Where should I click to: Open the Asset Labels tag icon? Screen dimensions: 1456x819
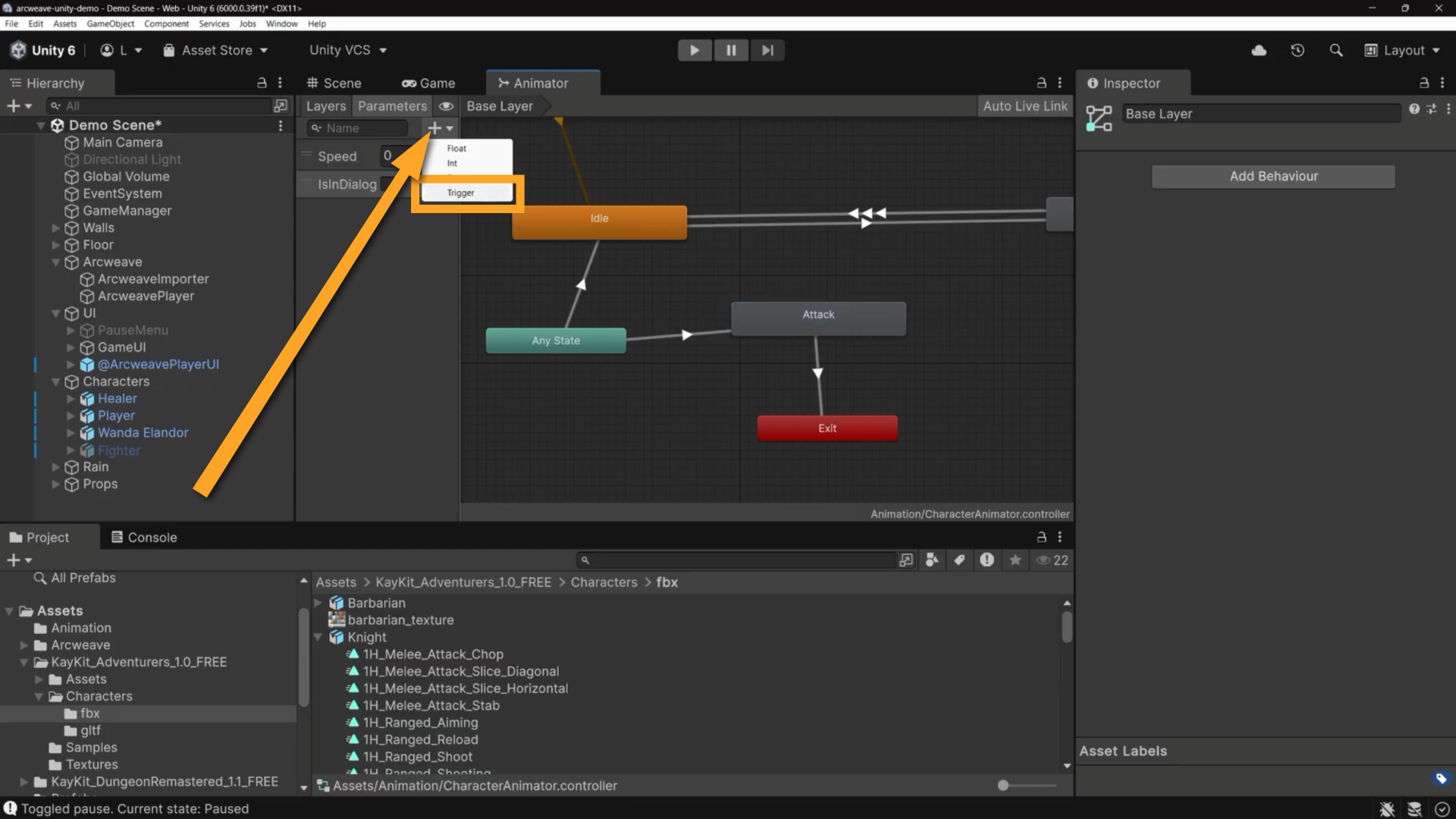pos(1441,778)
